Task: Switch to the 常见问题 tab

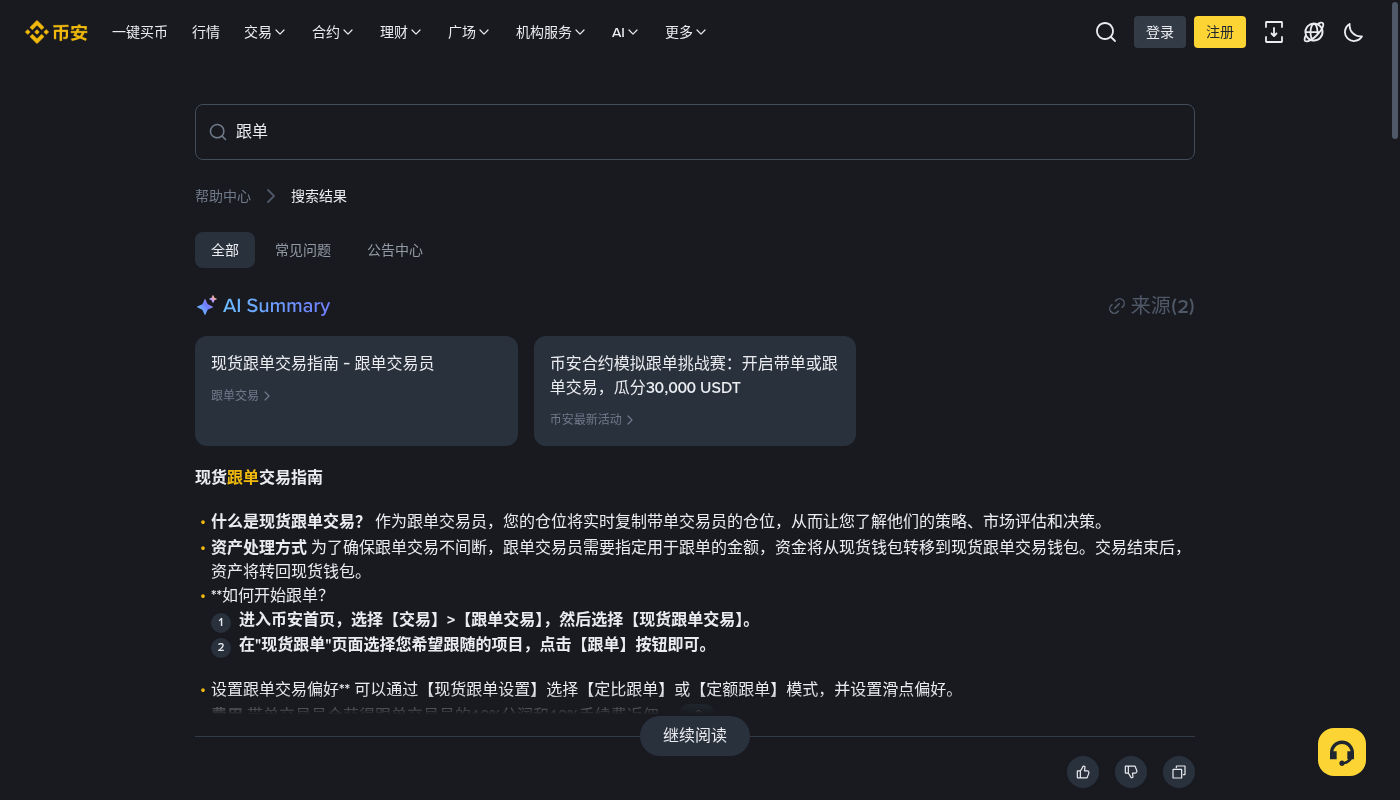Action: [x=303, y=250]
